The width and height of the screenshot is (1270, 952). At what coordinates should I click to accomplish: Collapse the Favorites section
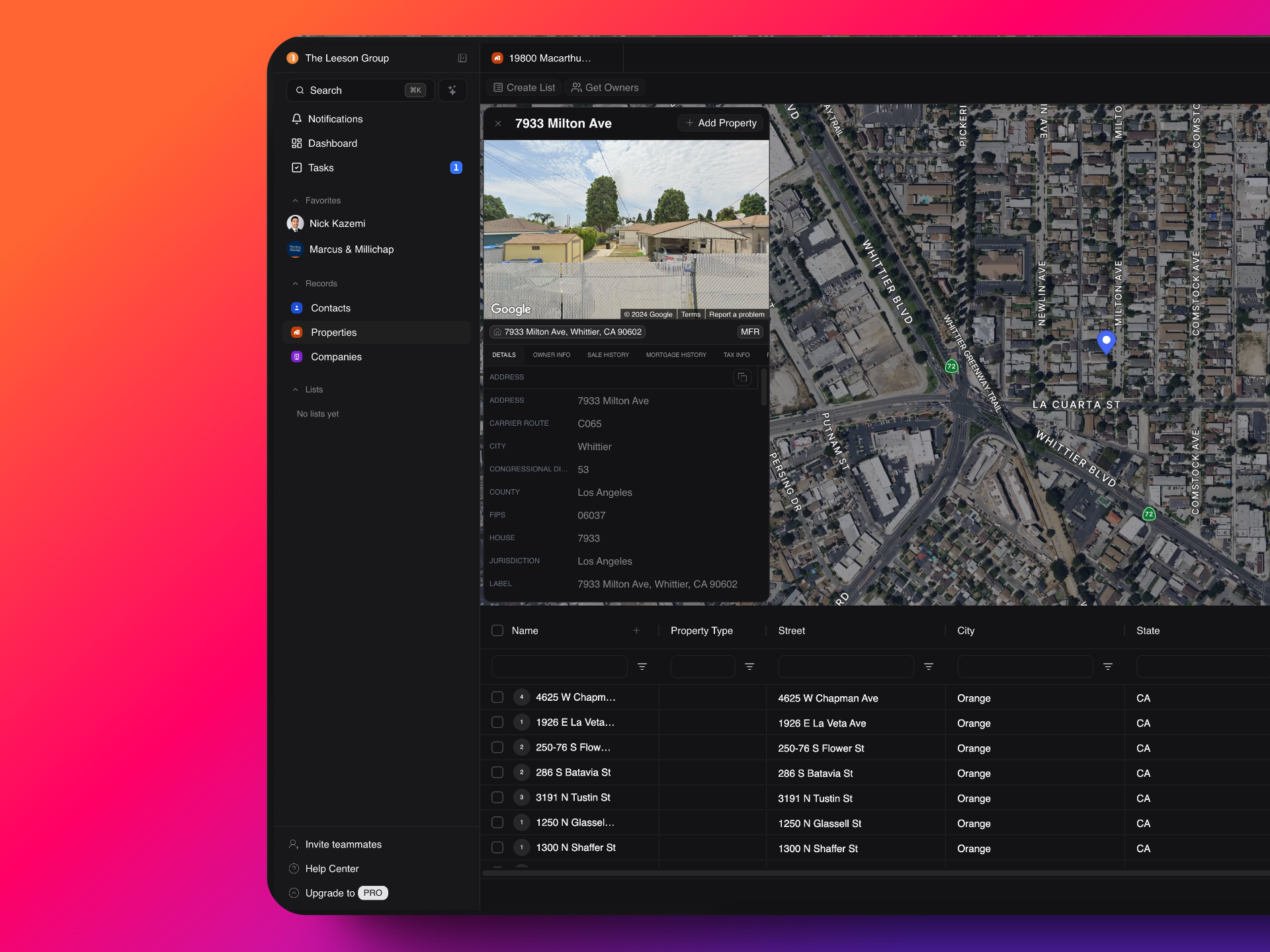point(296,200)
